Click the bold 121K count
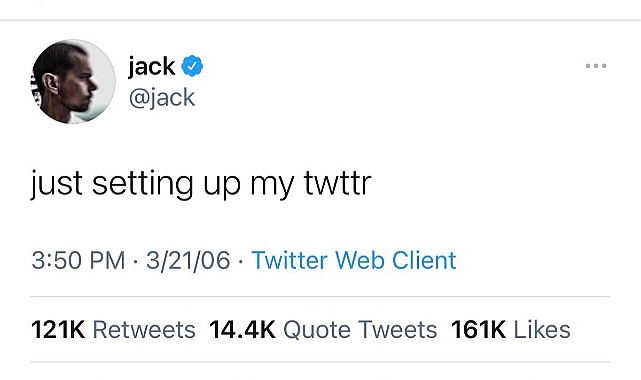Viewport: 641px width, 380px height. 58,330
